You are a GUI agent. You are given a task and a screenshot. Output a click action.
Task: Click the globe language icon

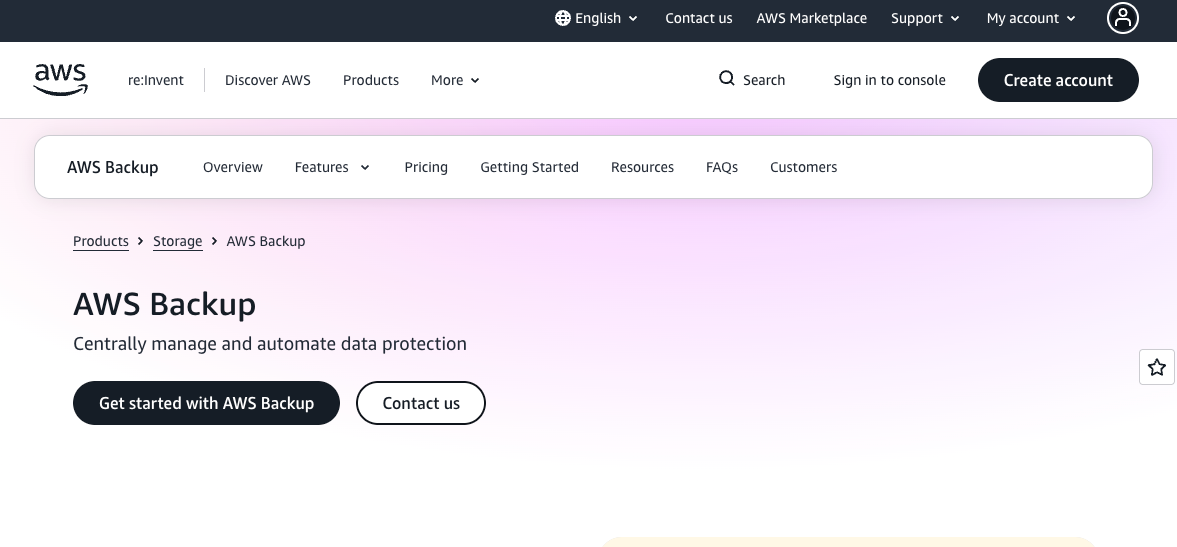pyautogui.click(x=562, y=18)
